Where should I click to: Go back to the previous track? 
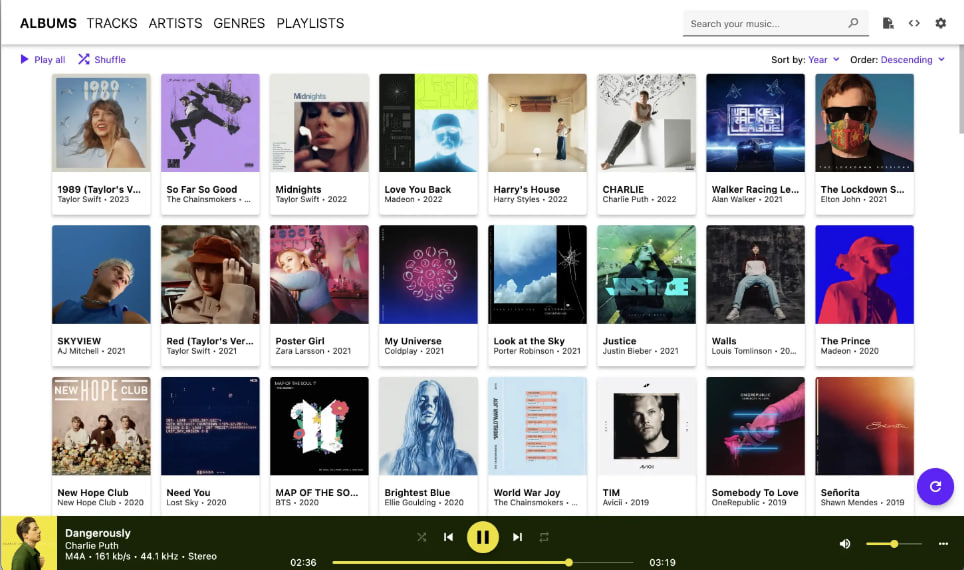[448, 537]
